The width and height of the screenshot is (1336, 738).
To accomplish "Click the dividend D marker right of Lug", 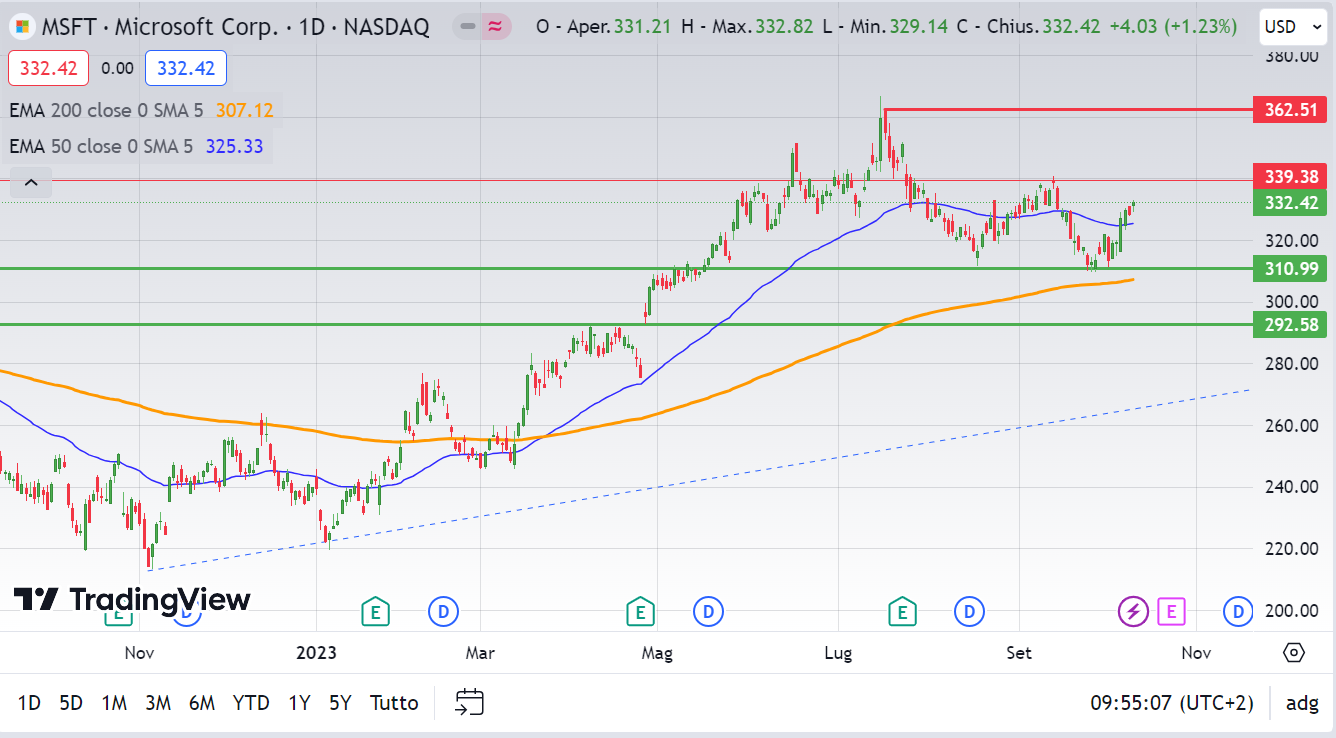I will pyautogui.click(x=968, y=610).
